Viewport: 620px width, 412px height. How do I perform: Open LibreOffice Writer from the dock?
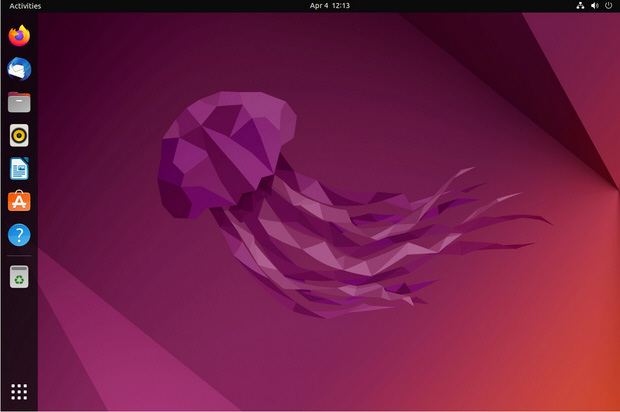click(x=19, y=169)
